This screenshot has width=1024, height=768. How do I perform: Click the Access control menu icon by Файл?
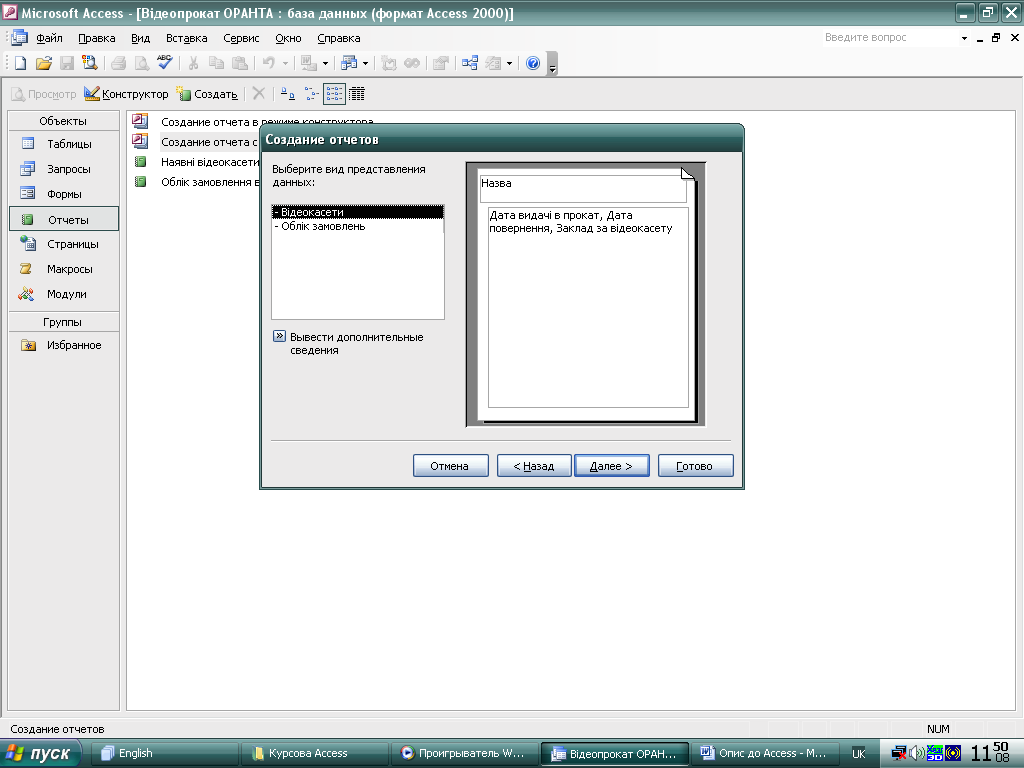(18, 38)
